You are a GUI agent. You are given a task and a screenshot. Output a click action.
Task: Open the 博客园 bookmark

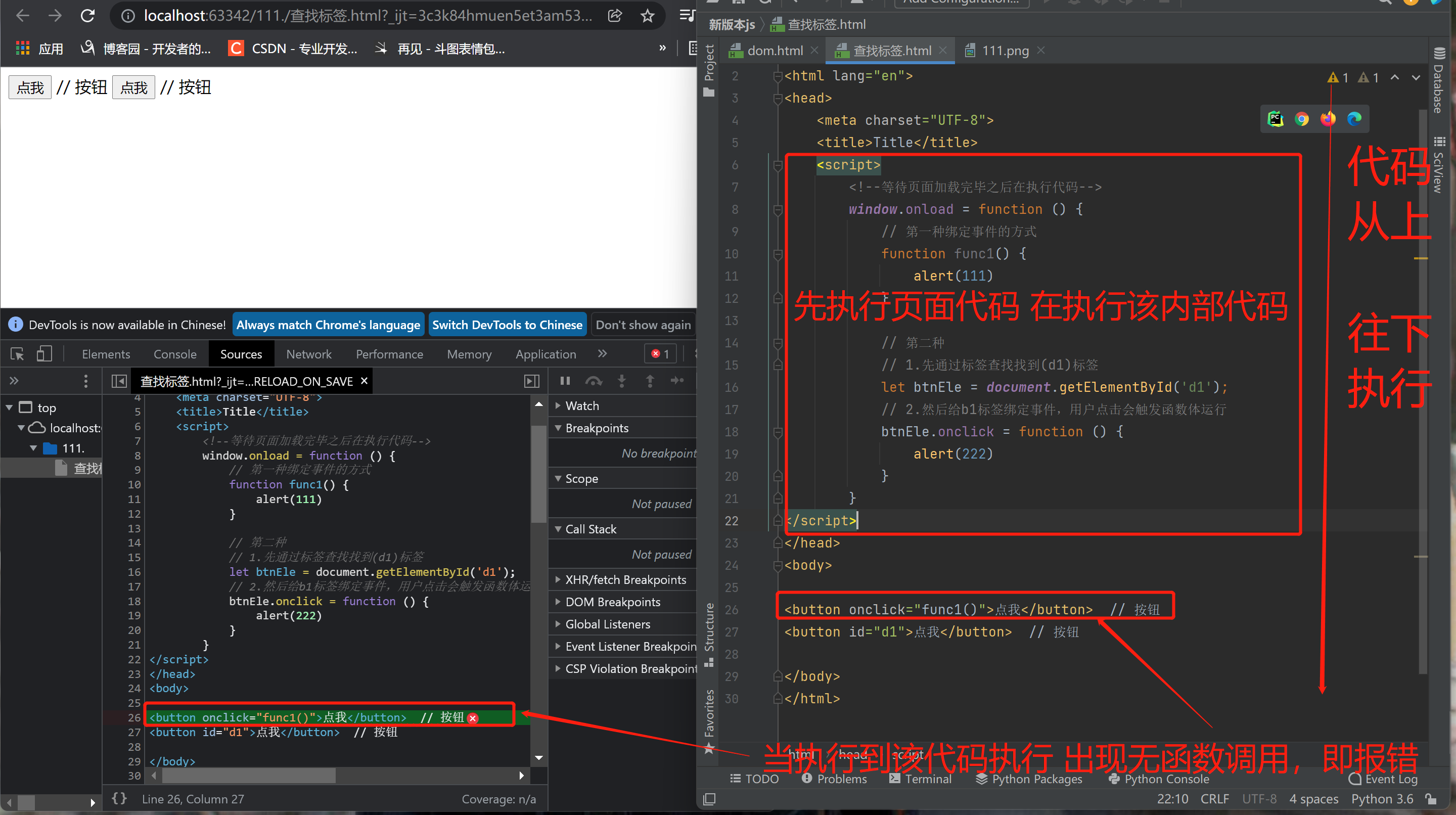146,49
